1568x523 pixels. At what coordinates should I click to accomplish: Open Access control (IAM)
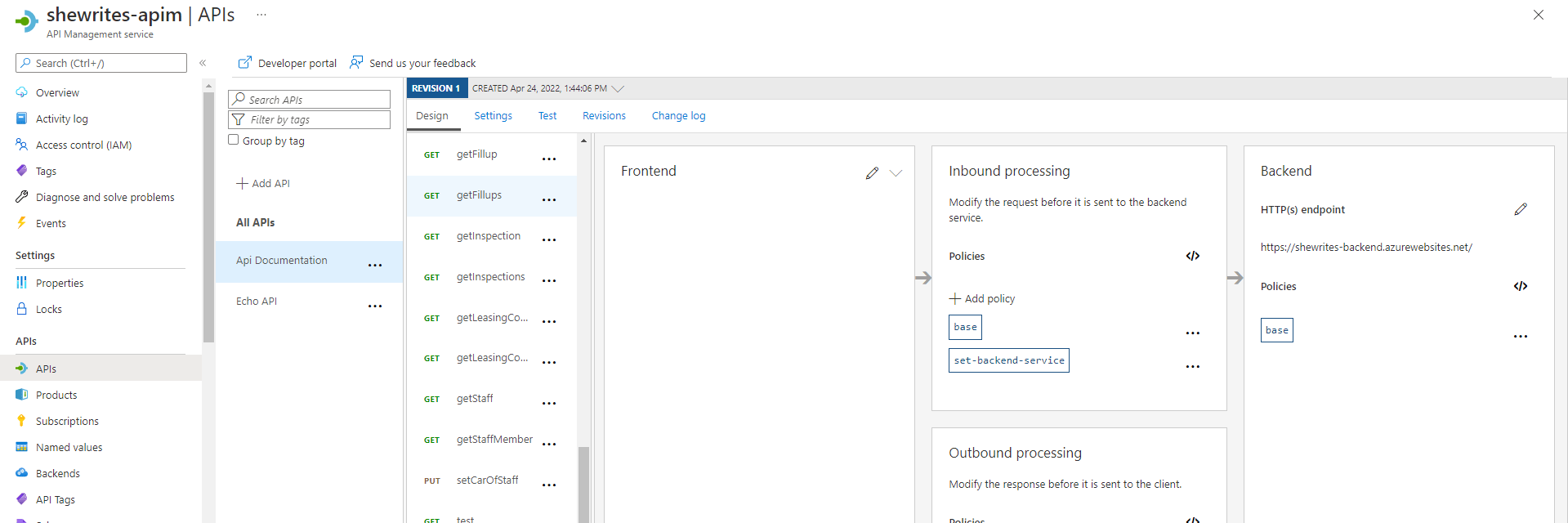tap(83, 145)
